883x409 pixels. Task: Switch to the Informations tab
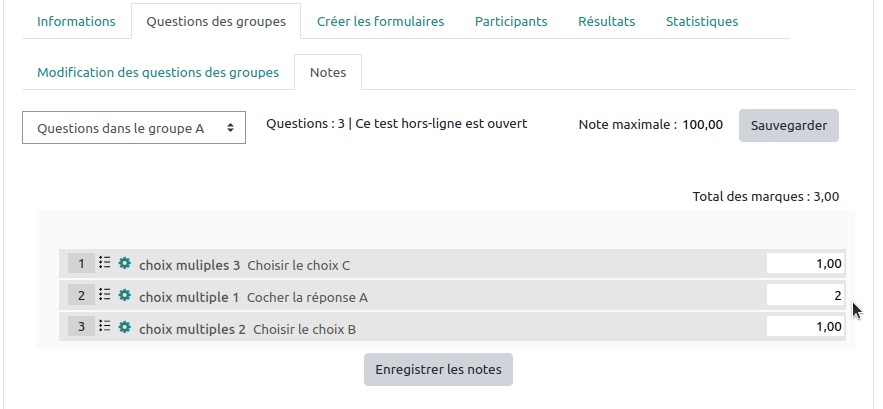coord(76,21)
